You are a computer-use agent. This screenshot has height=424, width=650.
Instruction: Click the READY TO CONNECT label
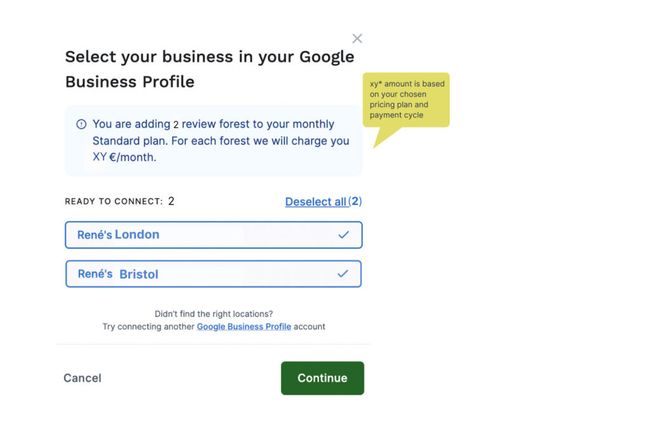click(113, 202)
